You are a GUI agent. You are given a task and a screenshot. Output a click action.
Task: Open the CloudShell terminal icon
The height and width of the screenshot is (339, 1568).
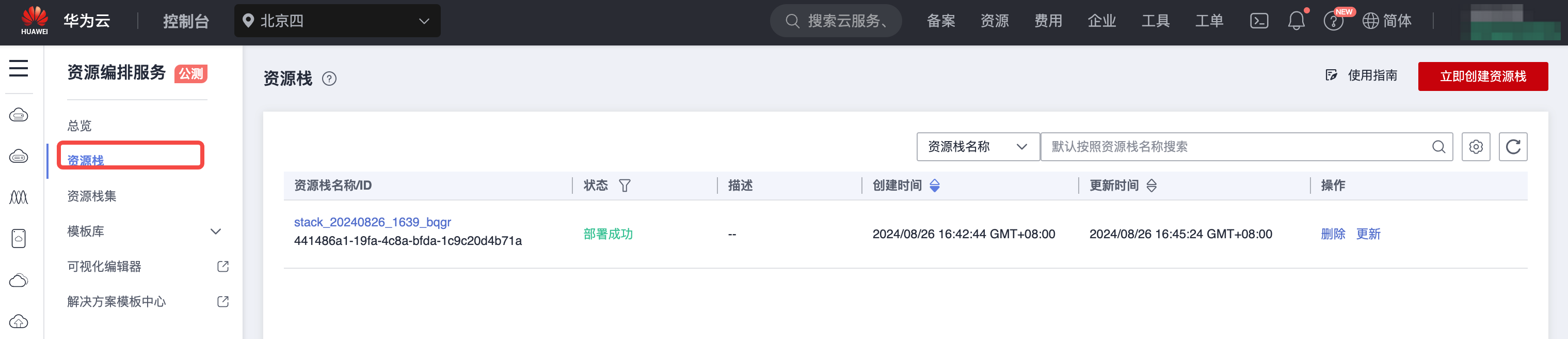pyautogui.click(x=1259, y=21)
